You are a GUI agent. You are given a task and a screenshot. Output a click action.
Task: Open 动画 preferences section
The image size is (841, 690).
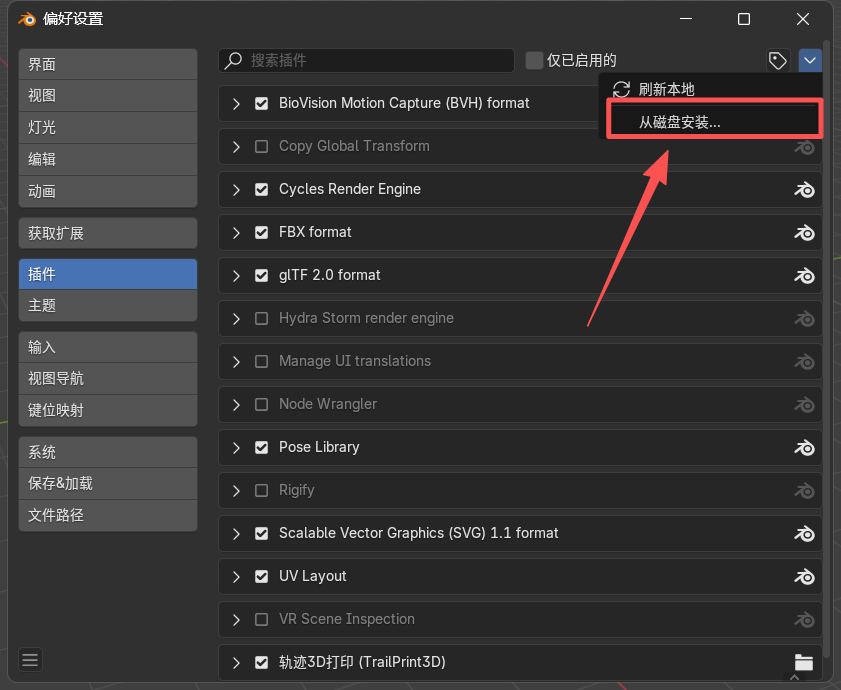point(108,192)
